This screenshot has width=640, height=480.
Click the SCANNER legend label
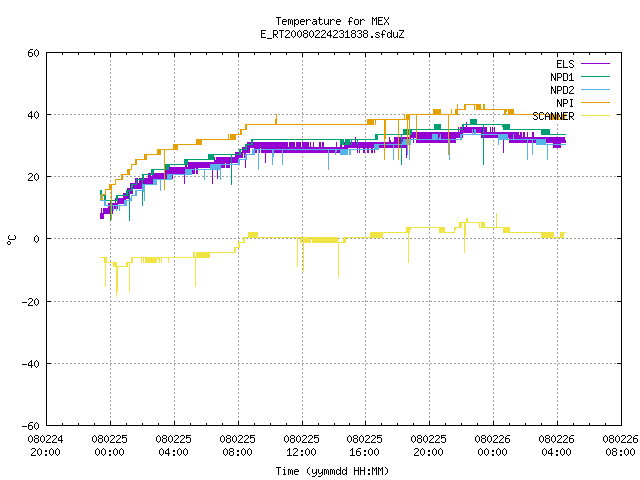point(553,116)
